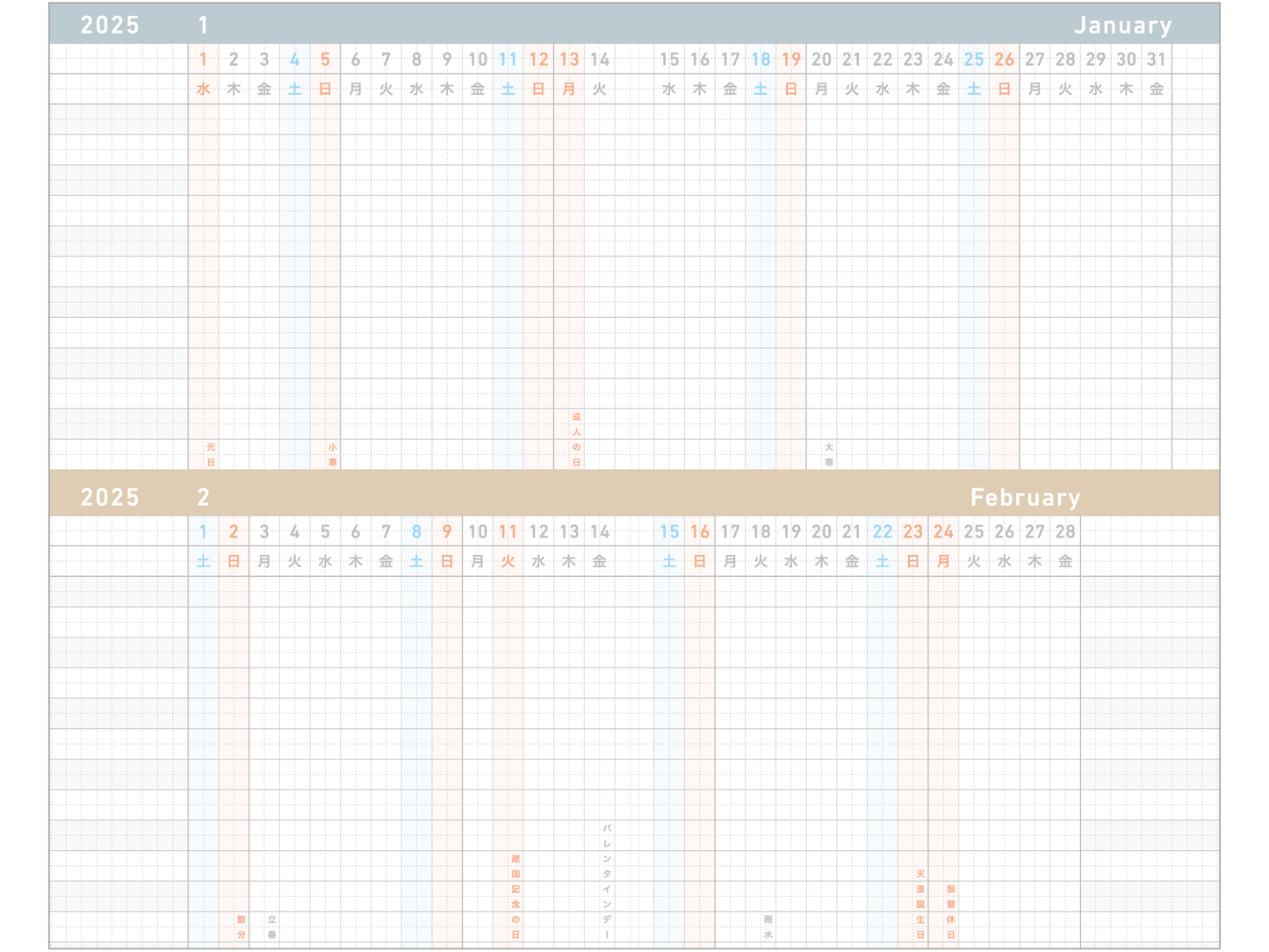Screen dimensions: 1269x952
Task: Click the 天皇誕生日 holiday label
Action: (x=920, y=905)
